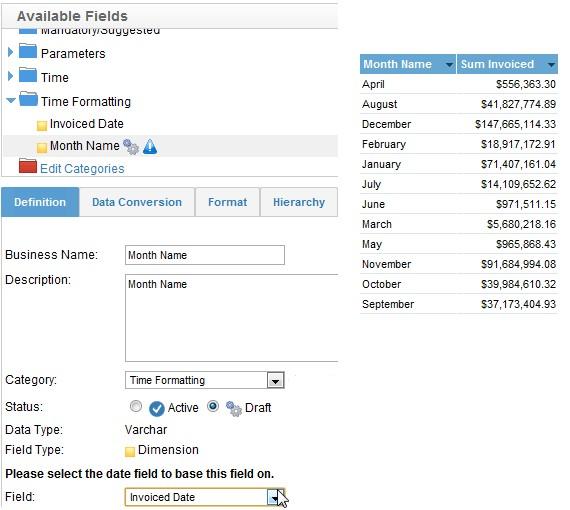Image resolution: width=570 pixels, height=510 pixels.
Task: Select the Active status radio button
Action: coord(136,406)
